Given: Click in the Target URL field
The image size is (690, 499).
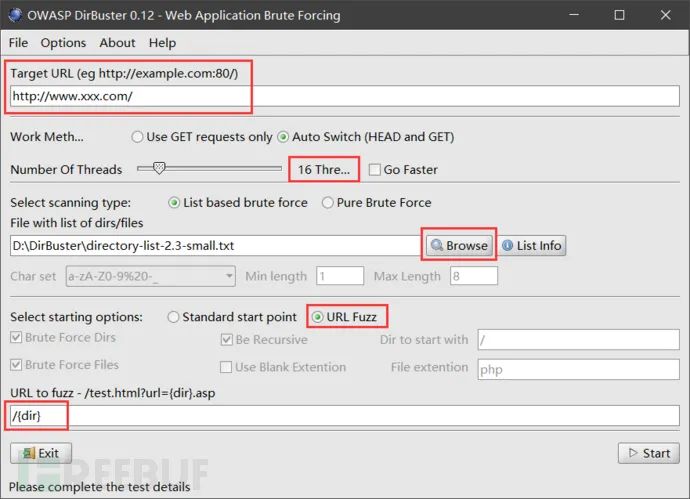Looking at the screenshot, I should point(345,96).
